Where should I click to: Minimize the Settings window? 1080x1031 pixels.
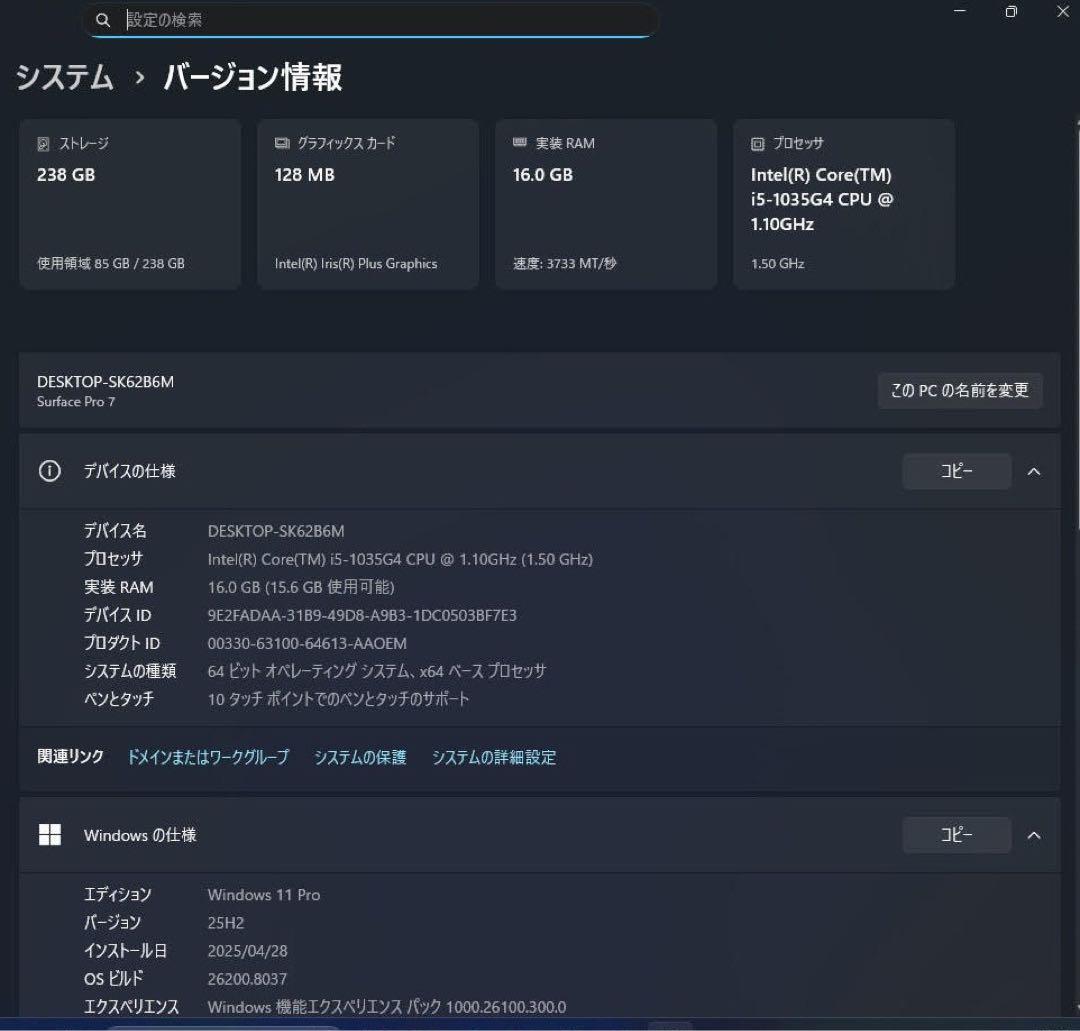[959, 12]
